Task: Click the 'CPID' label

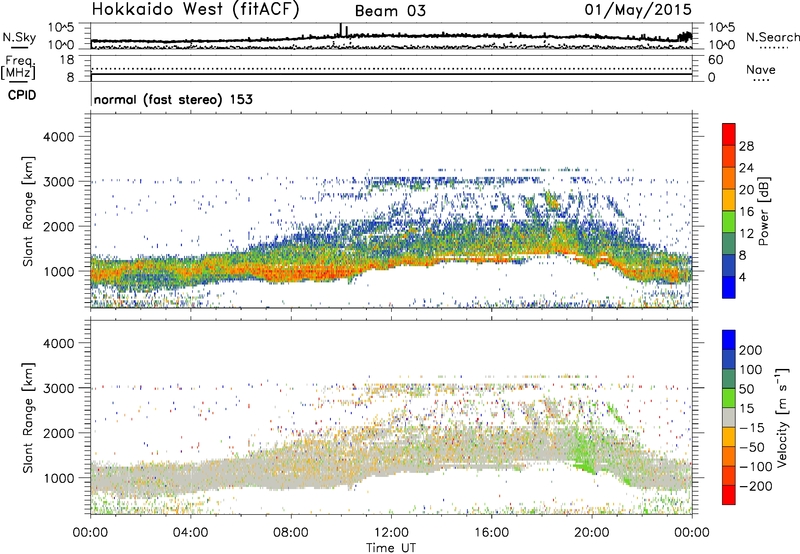Action: coord(22,95)
